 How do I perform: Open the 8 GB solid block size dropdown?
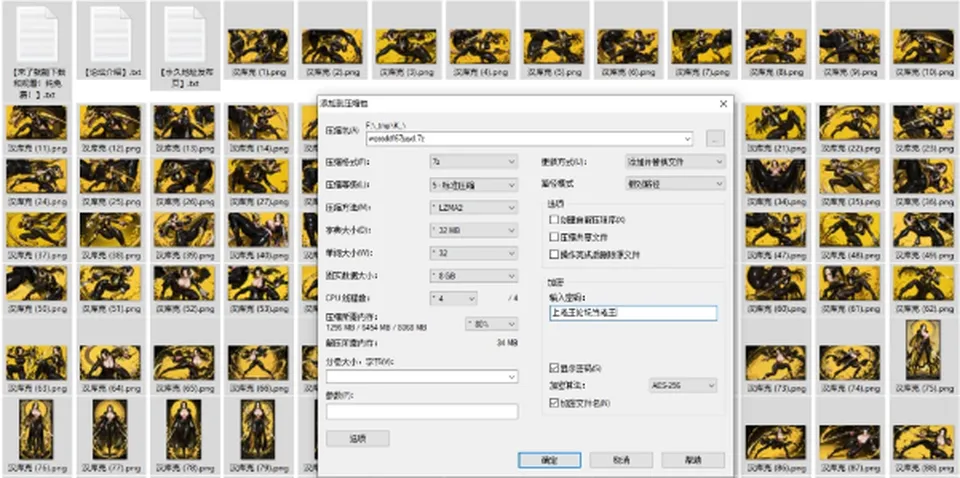point(474,276)
